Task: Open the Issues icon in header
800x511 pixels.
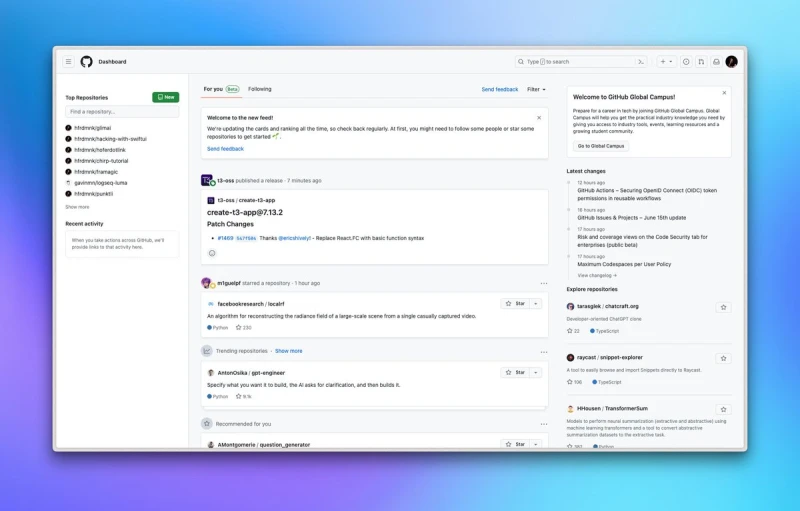Action: (x=686, y=61)
